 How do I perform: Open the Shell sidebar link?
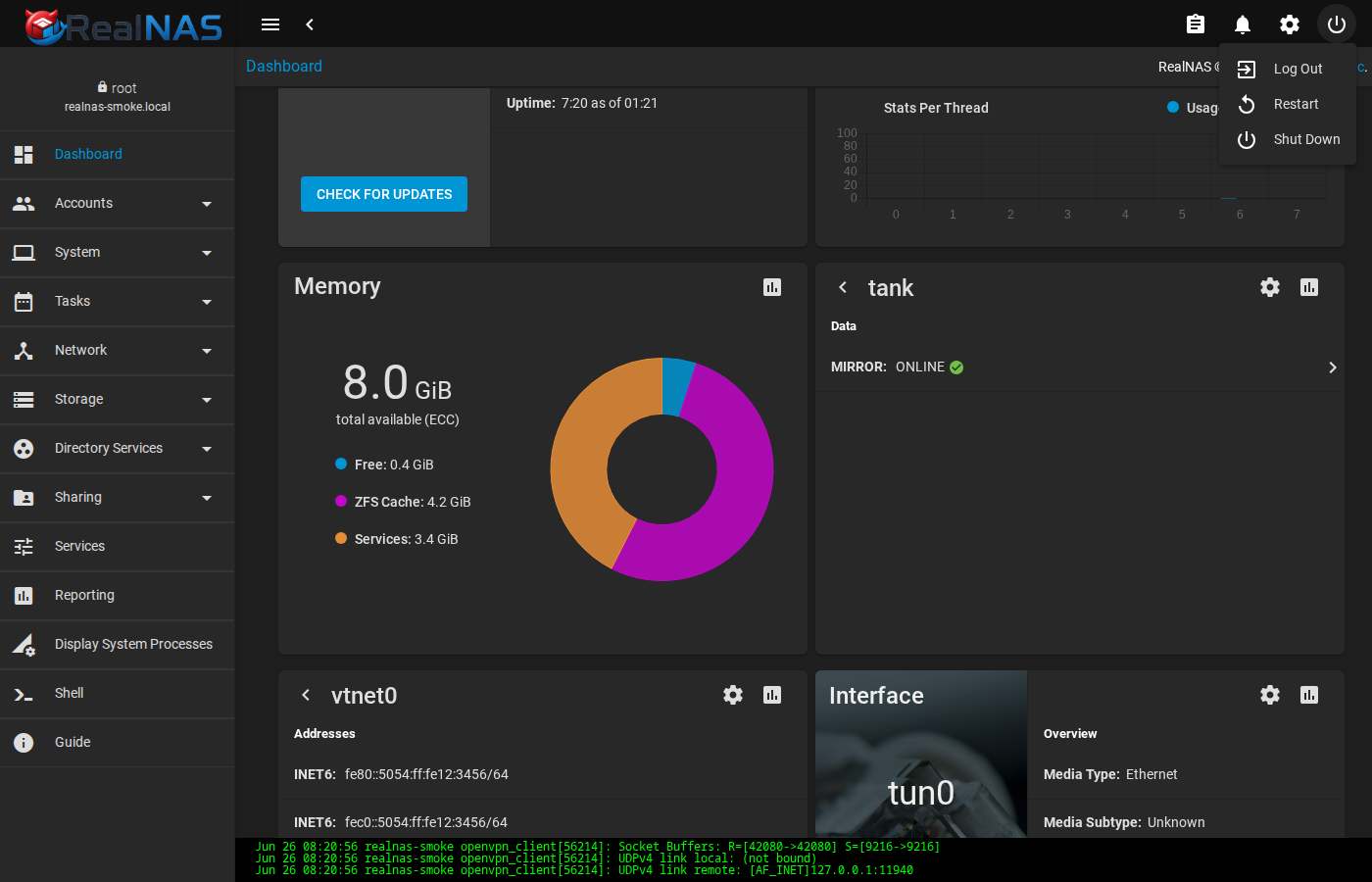coord(118,694)
